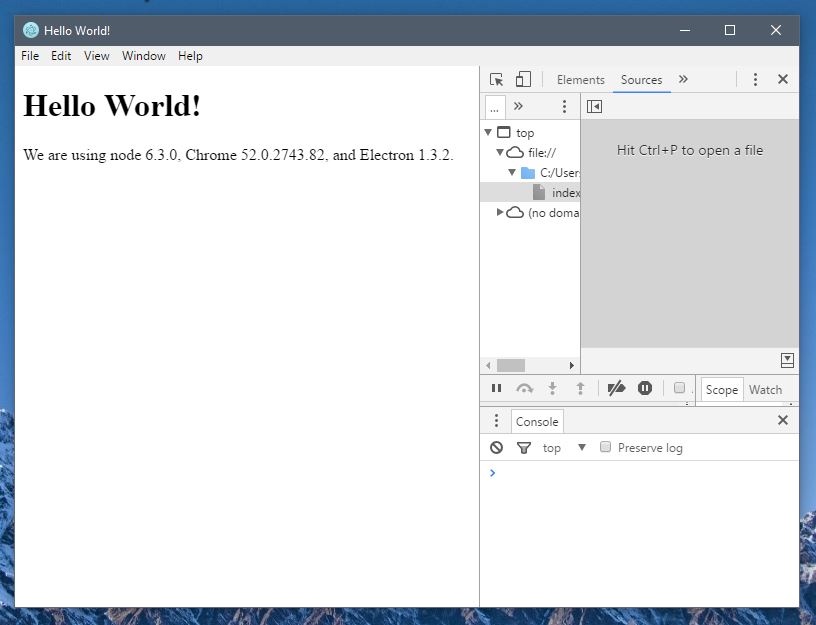Open the Scope debugger tab

click(x=722, y=390)
